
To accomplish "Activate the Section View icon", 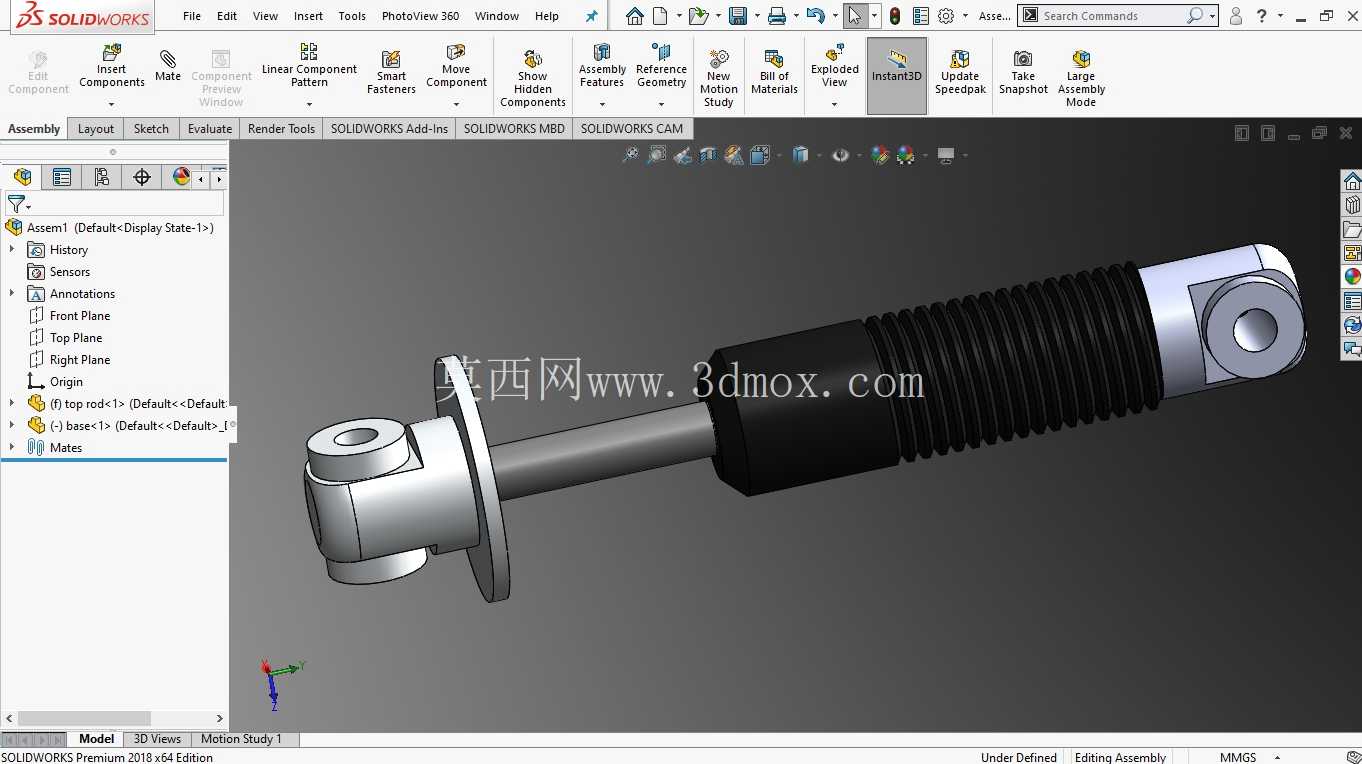I will [x=708, y=155].
